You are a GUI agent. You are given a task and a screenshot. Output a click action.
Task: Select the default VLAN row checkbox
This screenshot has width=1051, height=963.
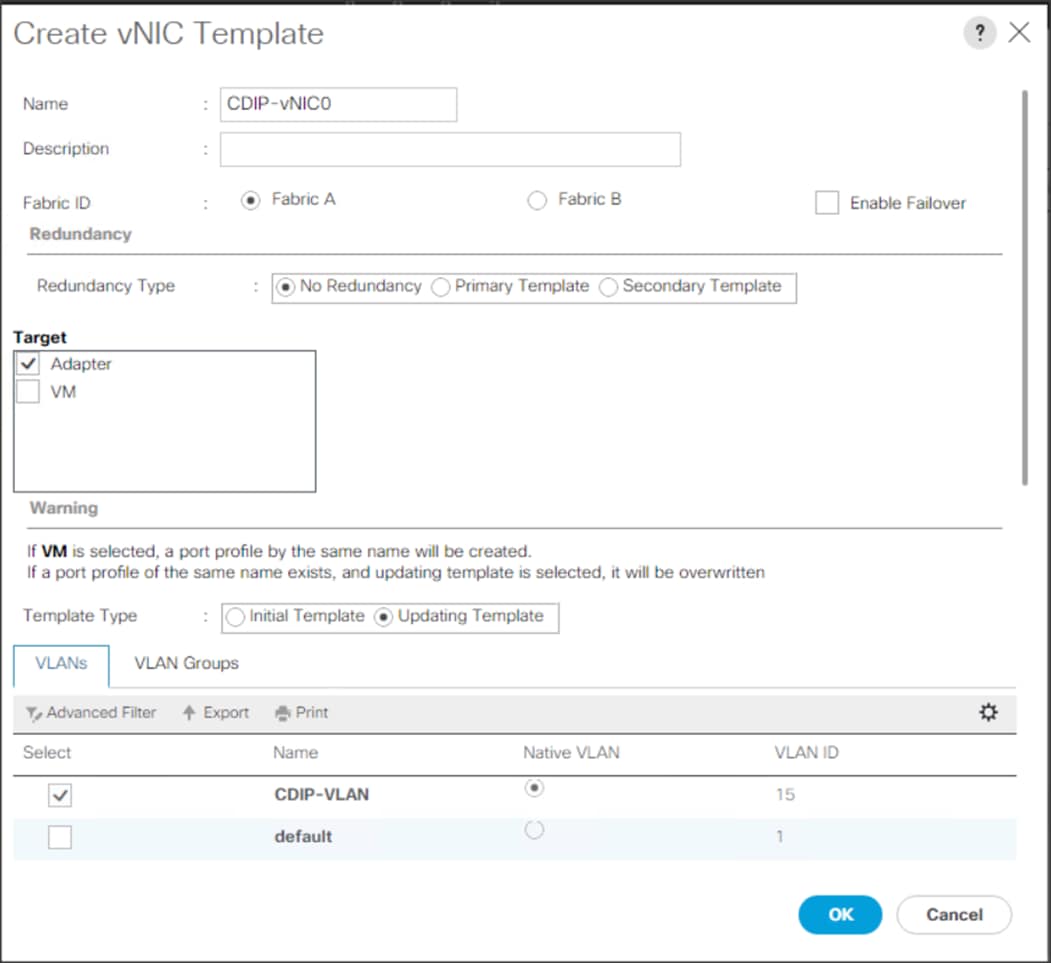click(x=59, y=837)
